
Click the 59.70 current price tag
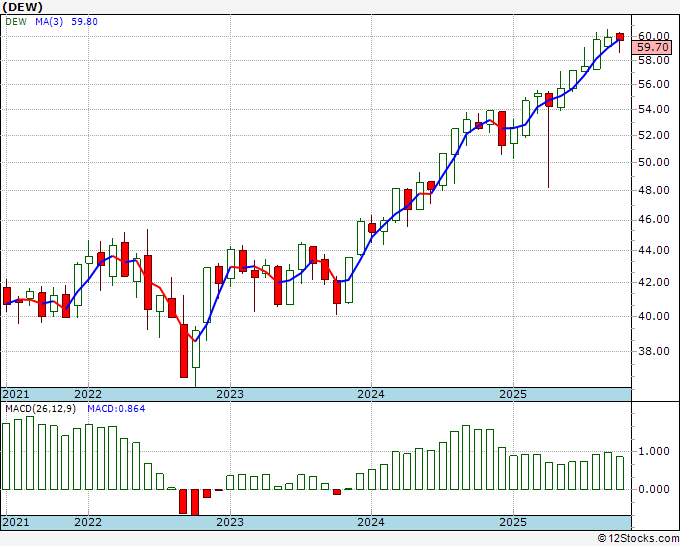tap(652, 47)
